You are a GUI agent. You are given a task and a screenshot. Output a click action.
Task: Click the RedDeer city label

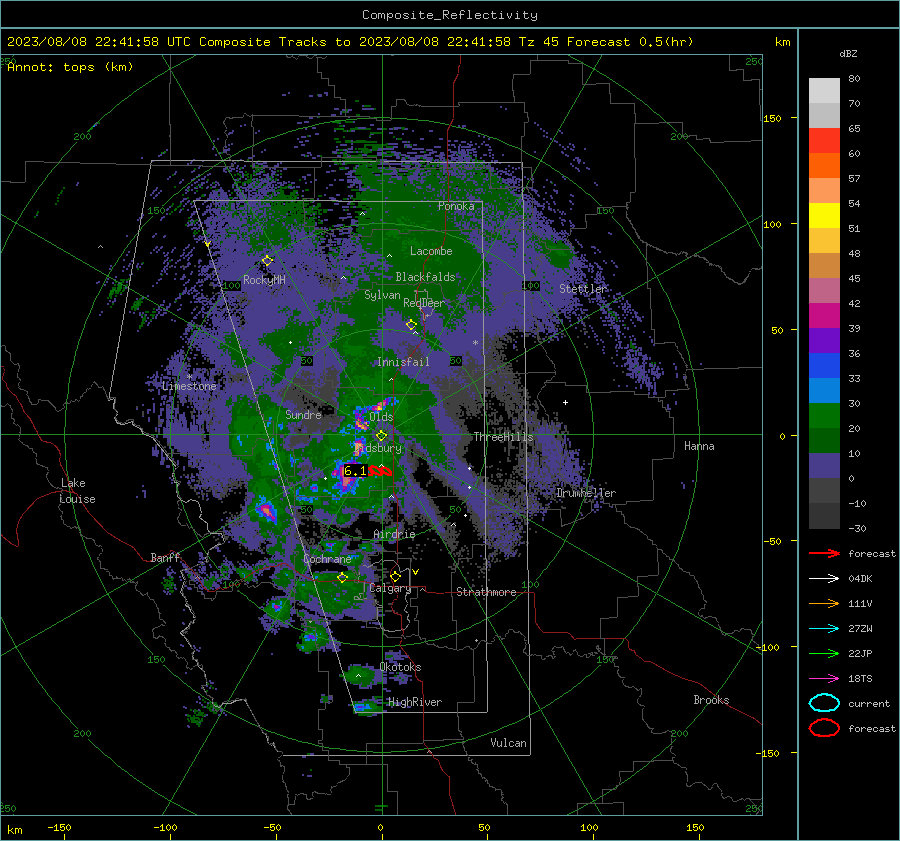pos(424,303)
